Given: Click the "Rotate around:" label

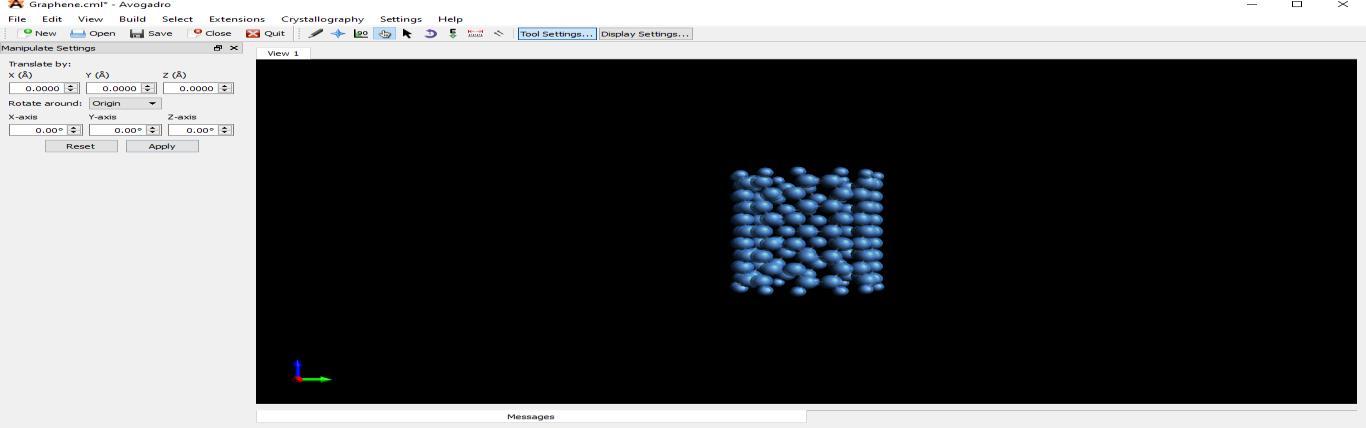Looking at the screenshot, I should pos(45,103).
